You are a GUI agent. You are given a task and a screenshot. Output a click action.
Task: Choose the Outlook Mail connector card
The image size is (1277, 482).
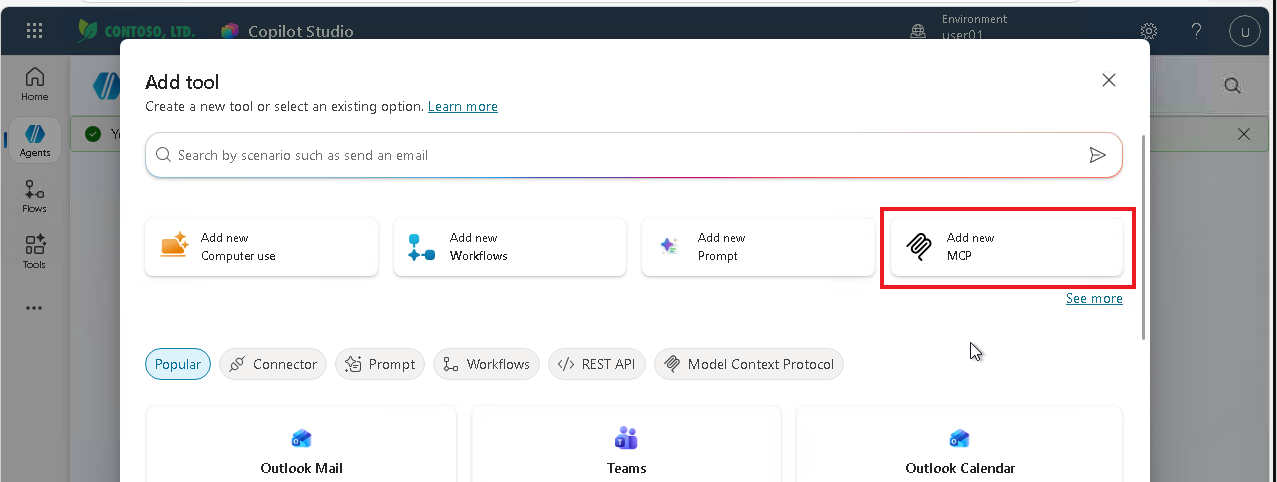point(301,444)
